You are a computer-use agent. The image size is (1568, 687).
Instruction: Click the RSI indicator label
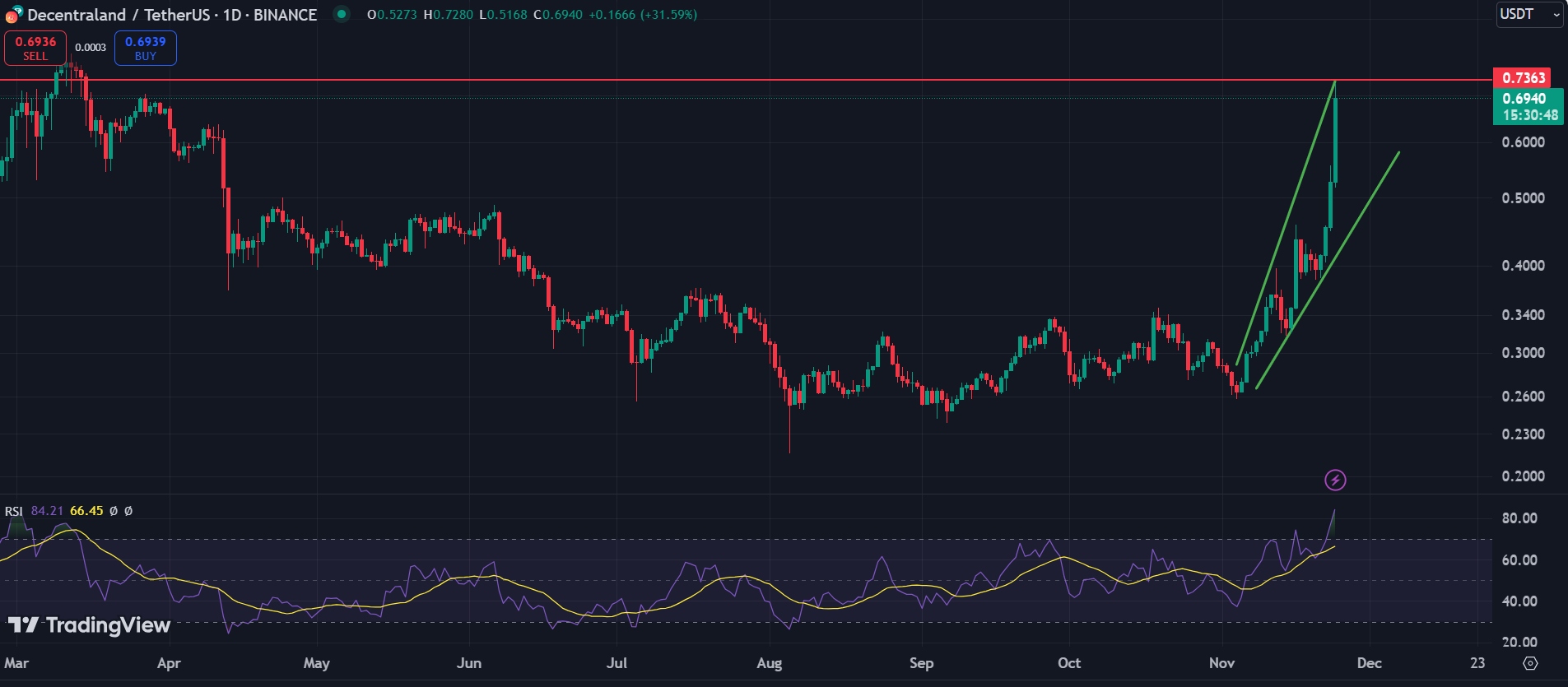(x=14, y=511)
